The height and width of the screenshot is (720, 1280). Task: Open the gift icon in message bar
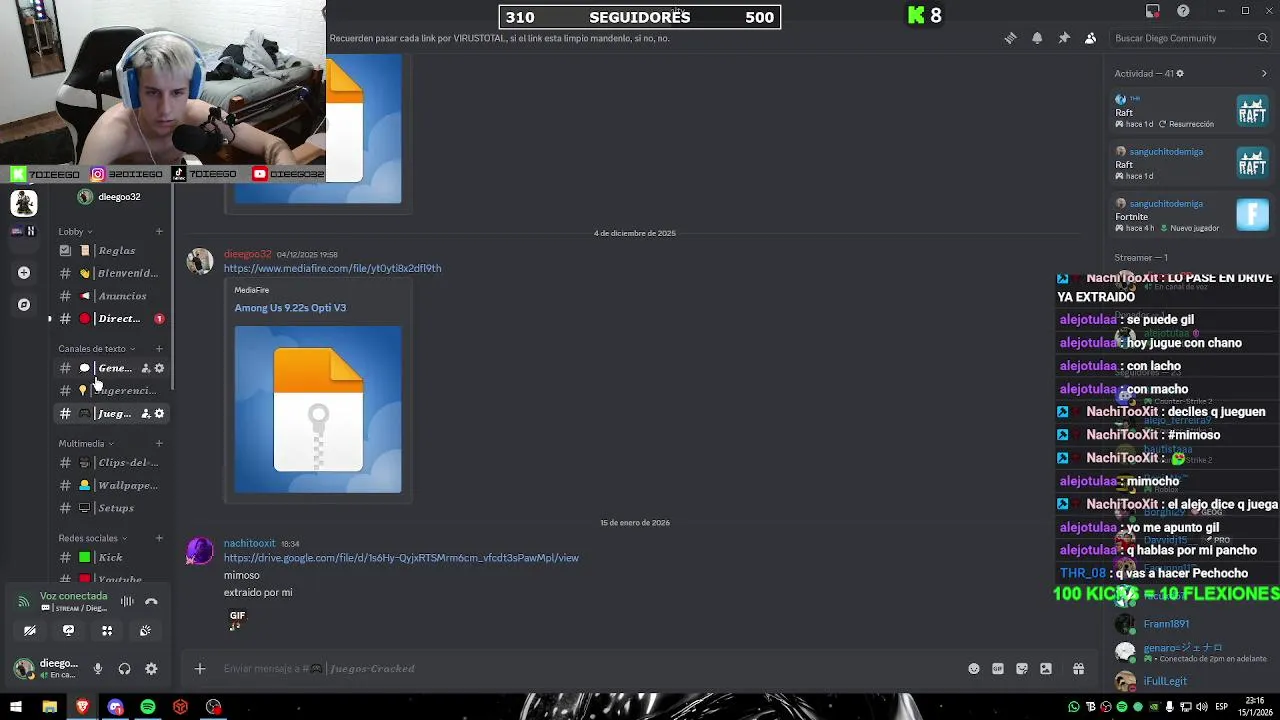1078,669
